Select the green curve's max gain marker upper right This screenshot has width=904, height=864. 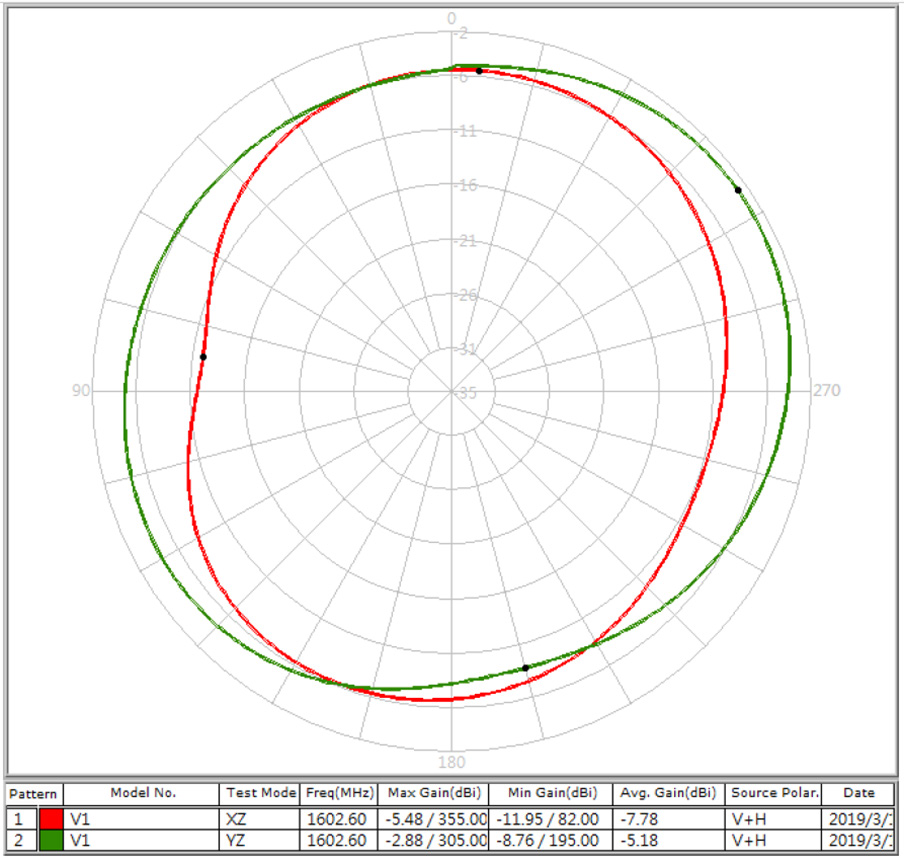[738, 189]
